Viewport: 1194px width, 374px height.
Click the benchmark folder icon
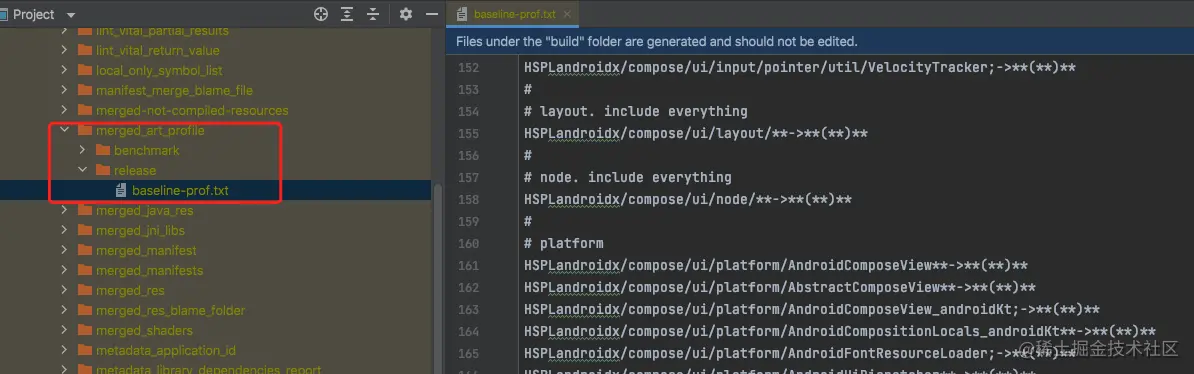[x=102, y=150]
